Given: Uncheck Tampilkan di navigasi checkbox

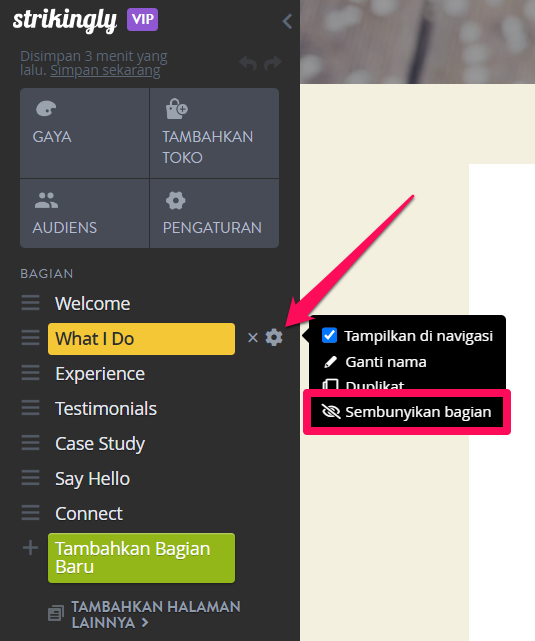Looking at the screenshot, I should click(329, 335).
